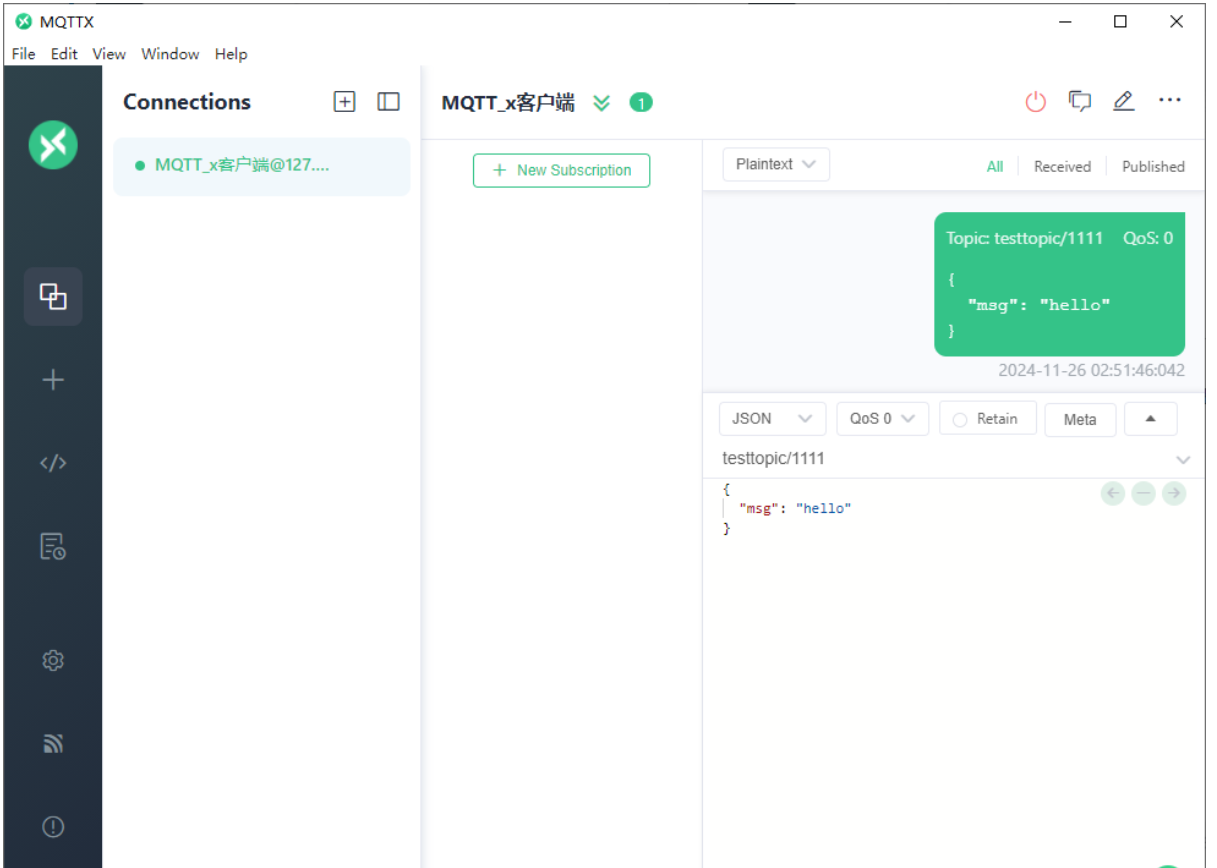
Task: Open the feed/RSS icon in sidebar
Action: (53, 743)
